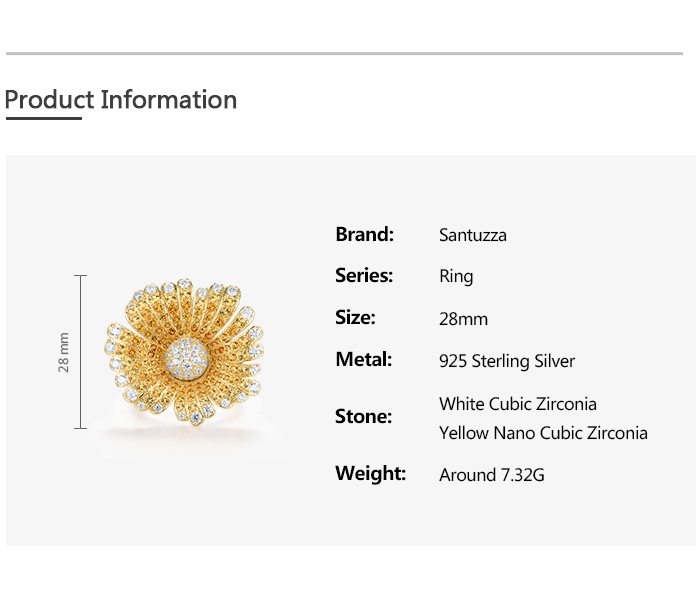Click the White Cubic Zirconia text
Screen dimensions: 700x607
(x=518, y=404)
